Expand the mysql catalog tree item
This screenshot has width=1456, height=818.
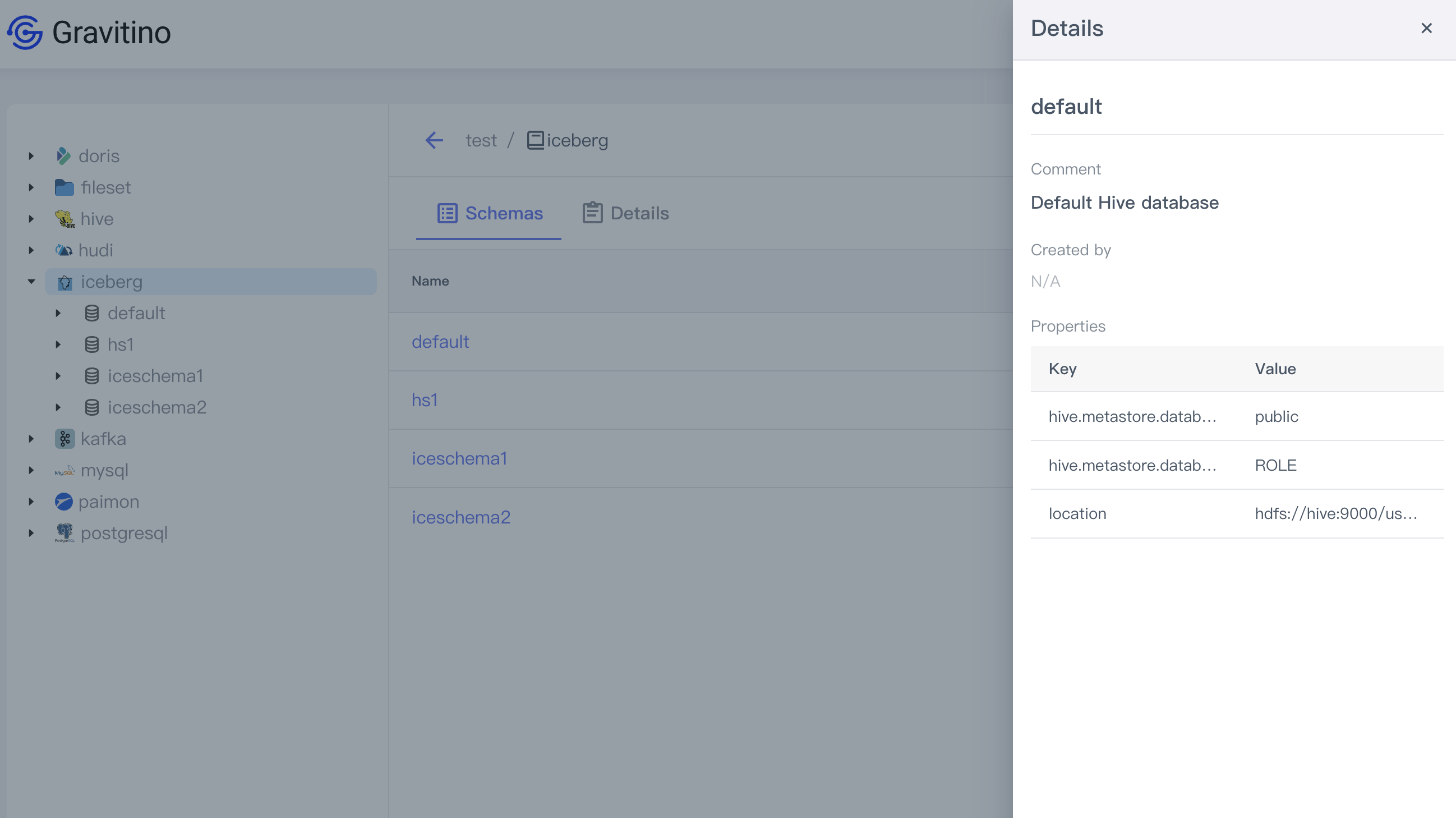click(x=30, y=470)
